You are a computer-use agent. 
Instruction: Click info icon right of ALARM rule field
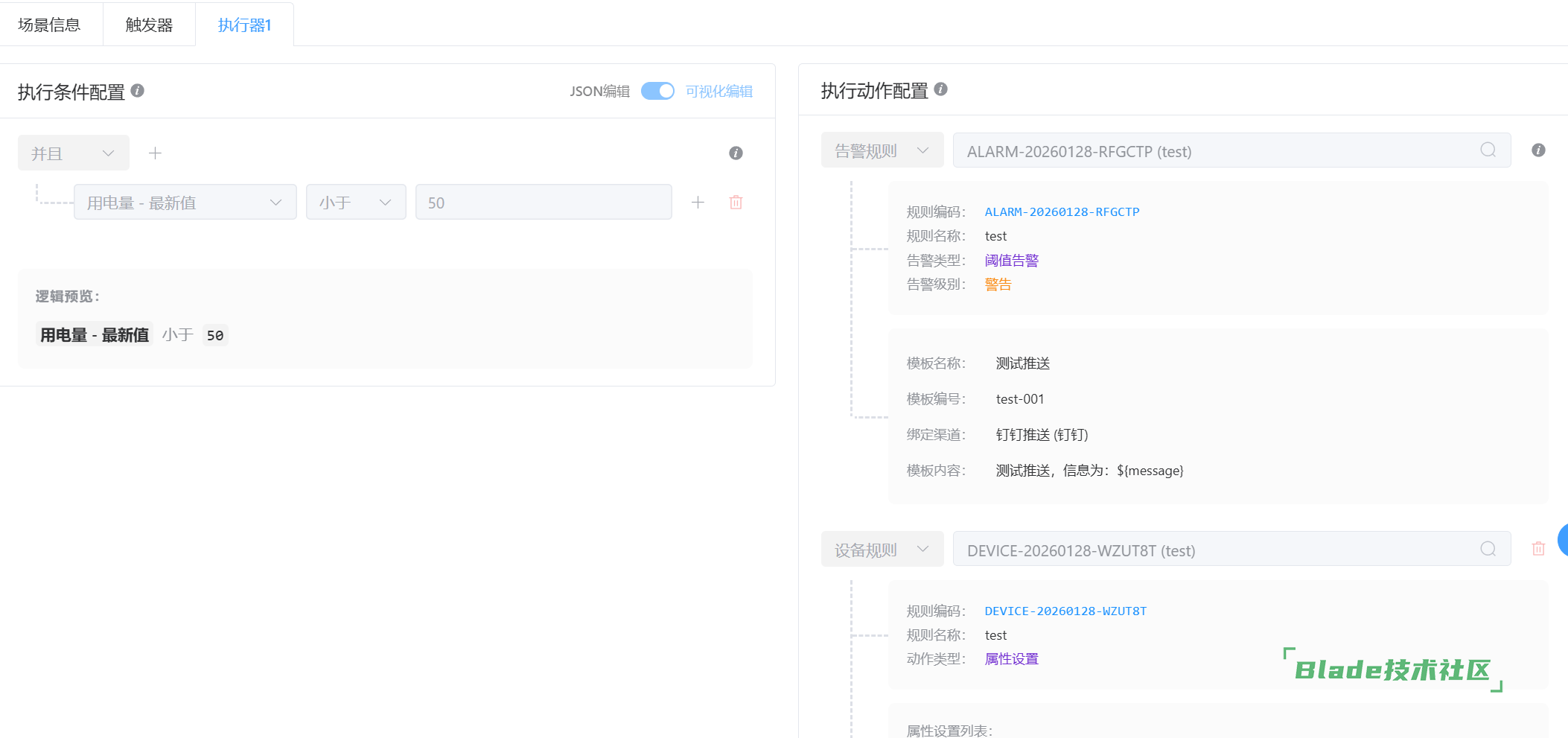(x=1538, y=150)
